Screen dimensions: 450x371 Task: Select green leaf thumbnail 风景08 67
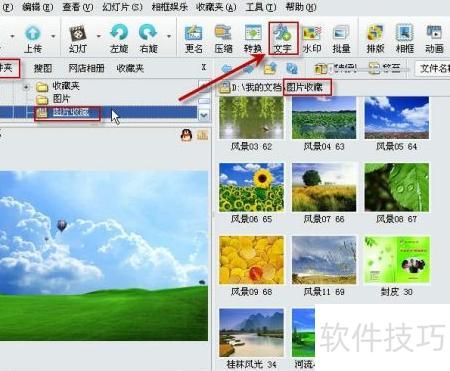coord(397,187)
